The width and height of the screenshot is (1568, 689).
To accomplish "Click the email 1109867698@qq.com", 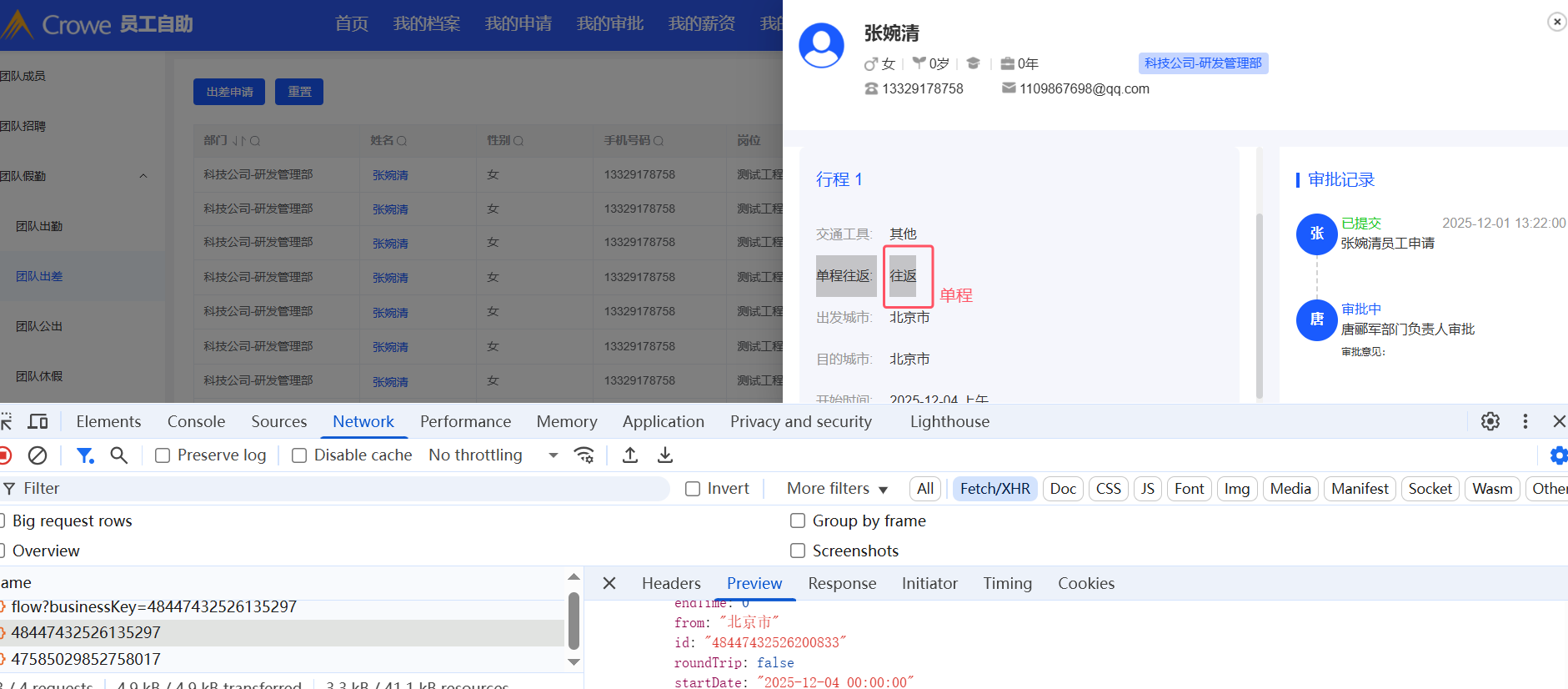I will click(x=1084, y=88).
